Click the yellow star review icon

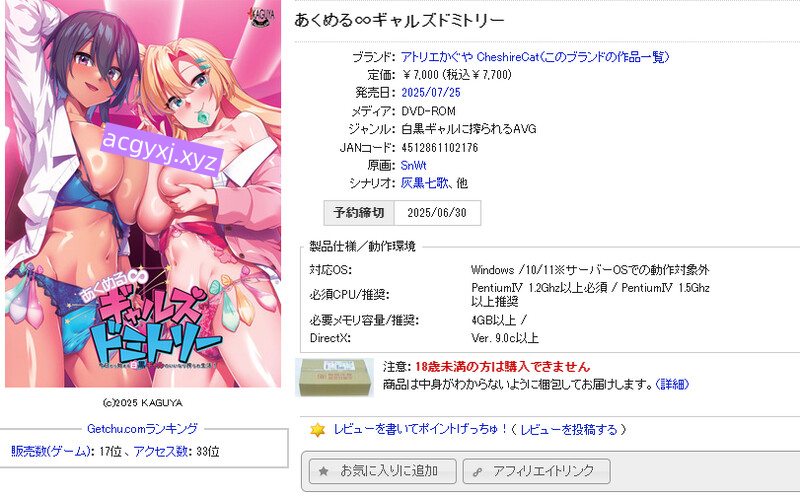[317, 430]
